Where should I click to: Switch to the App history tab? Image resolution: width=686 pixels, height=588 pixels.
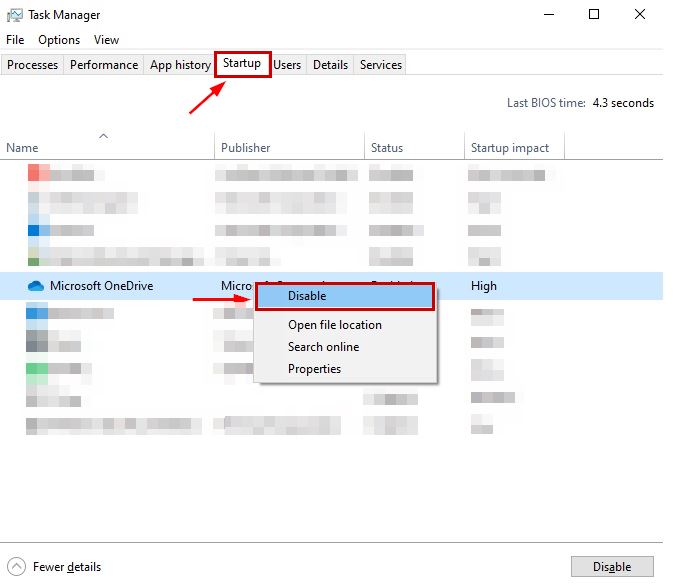[x=180, y=65]
